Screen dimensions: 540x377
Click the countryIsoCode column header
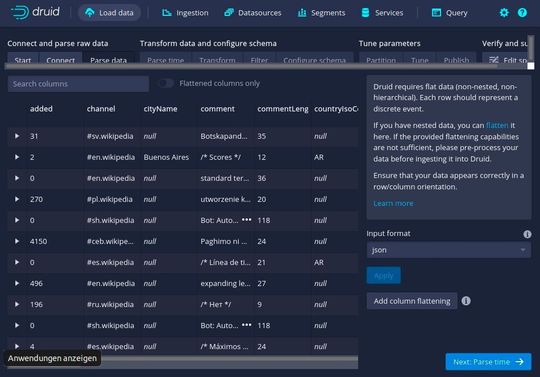(336, 109)
